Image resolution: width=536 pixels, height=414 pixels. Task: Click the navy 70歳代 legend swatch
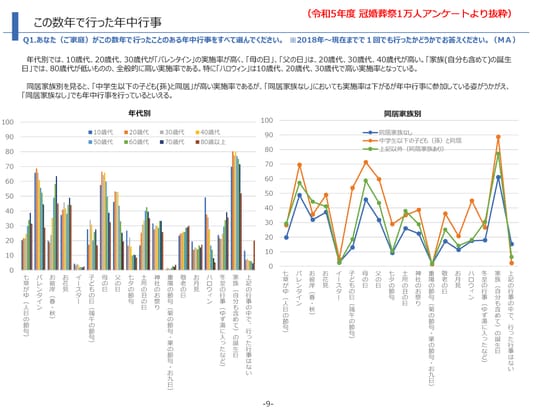pyautogui.click(x=161, y=142)
